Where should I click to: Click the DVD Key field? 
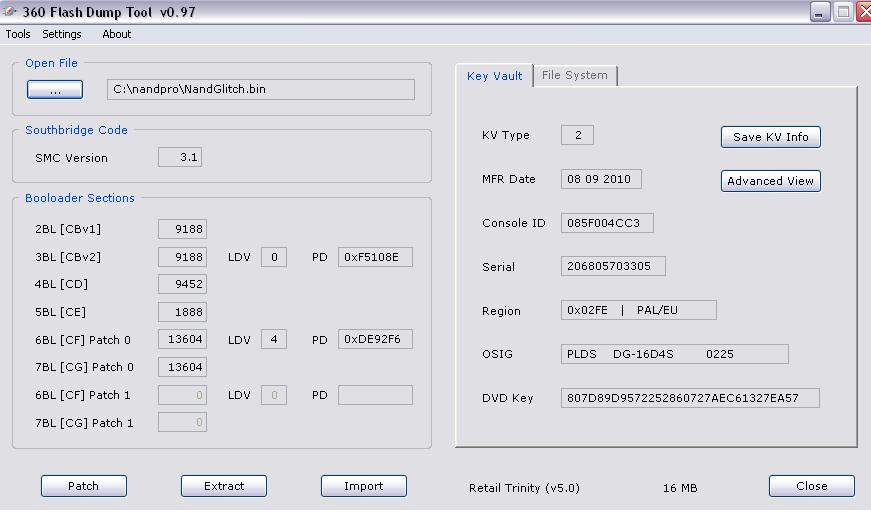(x=690, y=398)
